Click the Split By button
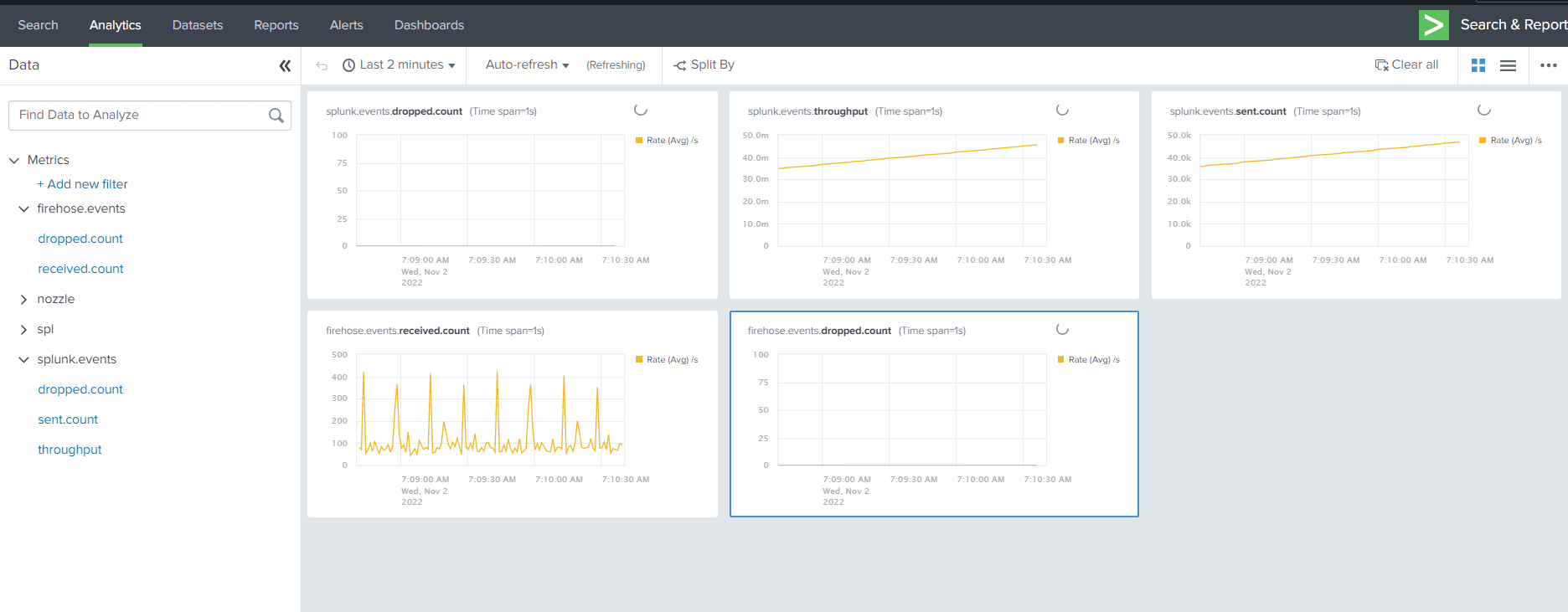The image size is (1568, 612). [704, 65]
